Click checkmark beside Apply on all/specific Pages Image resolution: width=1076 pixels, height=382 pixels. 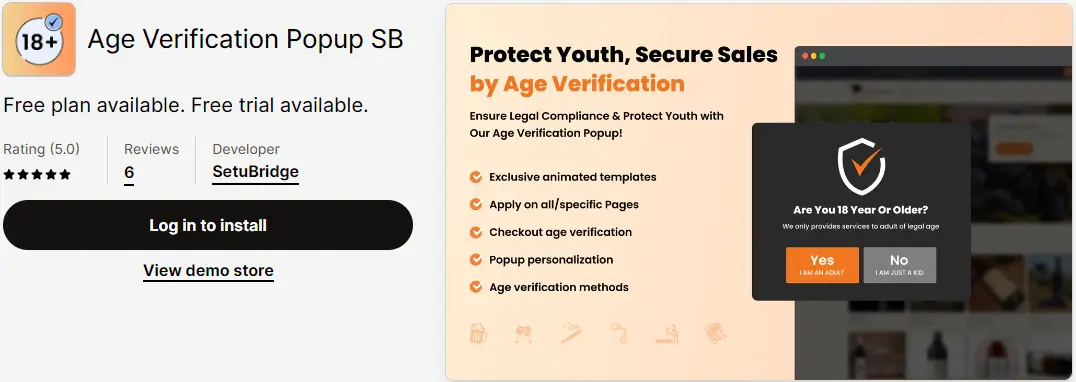[x=476, y=204]
